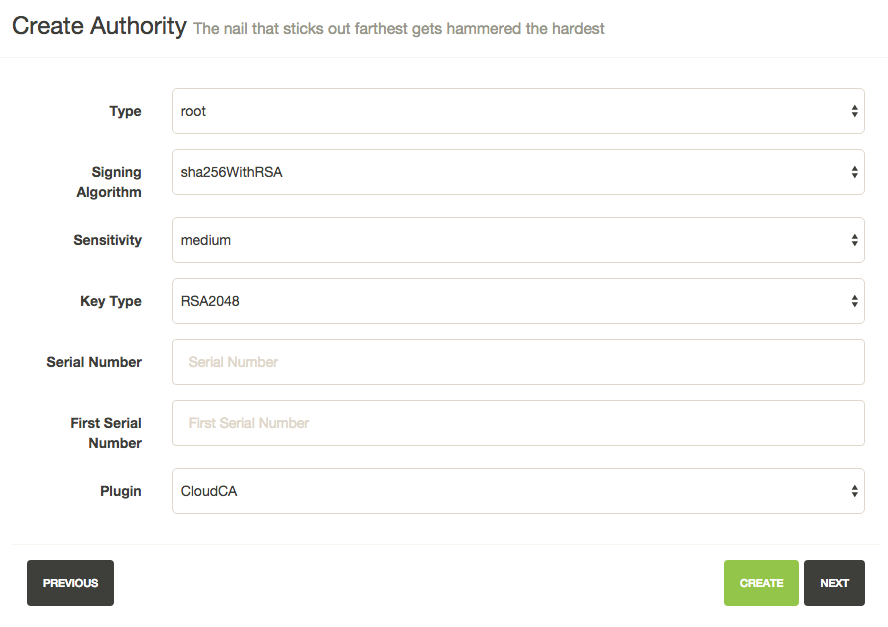The height and width of the screenshot is (627, 888).
Task: Focus the First Serial Number text field
Action: click(x=518, y=423)
